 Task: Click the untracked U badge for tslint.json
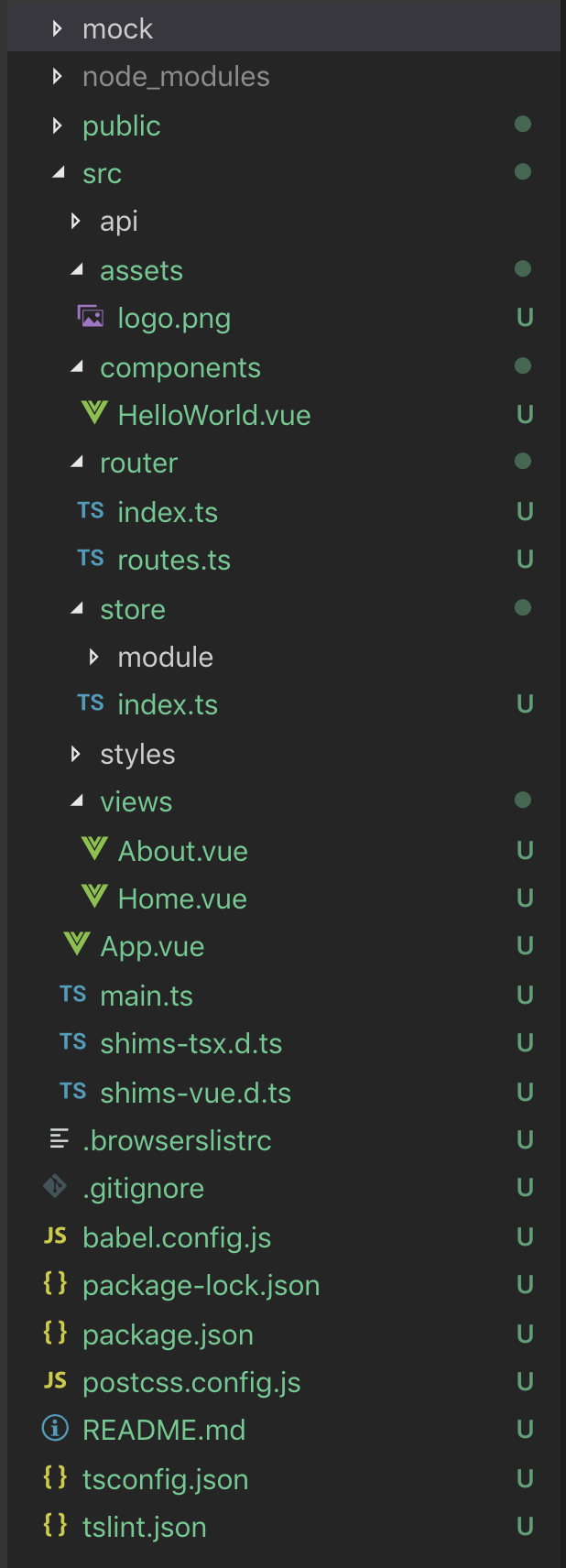click(525, 1526)
